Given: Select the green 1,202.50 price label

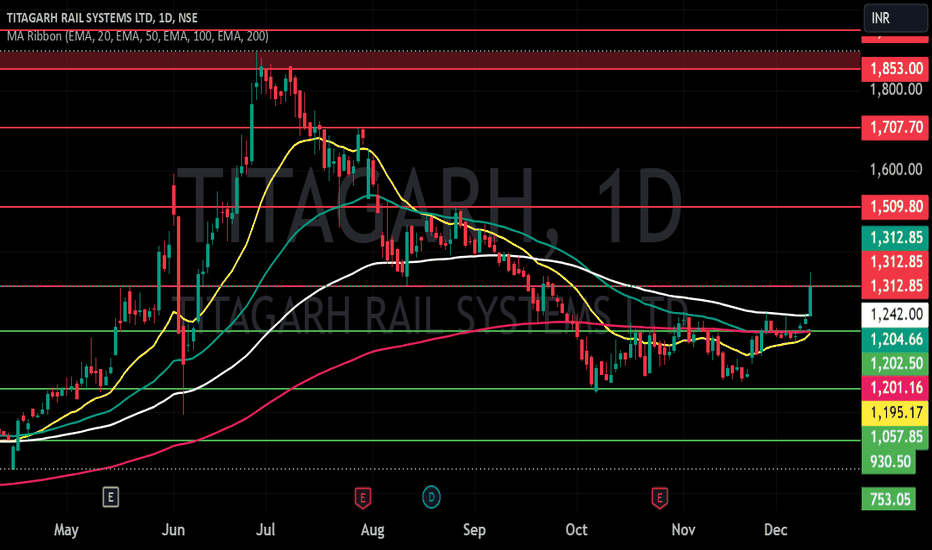Looking at the screenshot, I should tap(895, 363).
